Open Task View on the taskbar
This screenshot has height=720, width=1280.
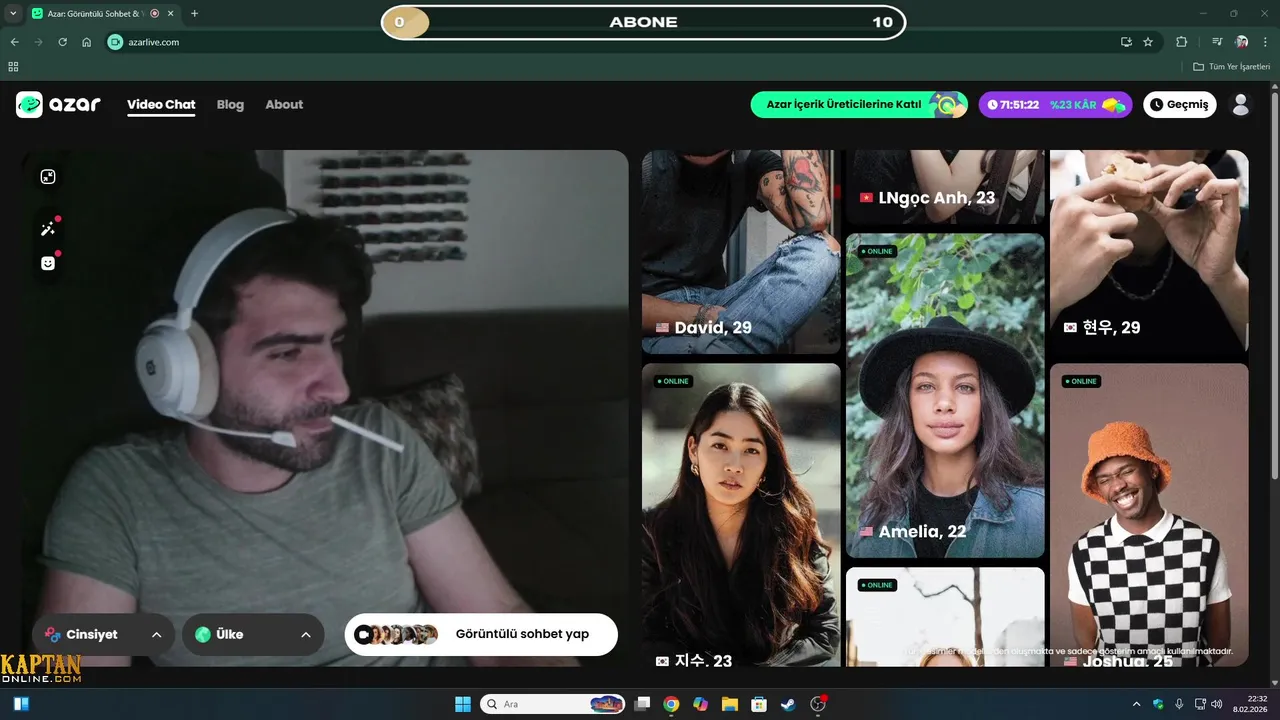point(643,704)
